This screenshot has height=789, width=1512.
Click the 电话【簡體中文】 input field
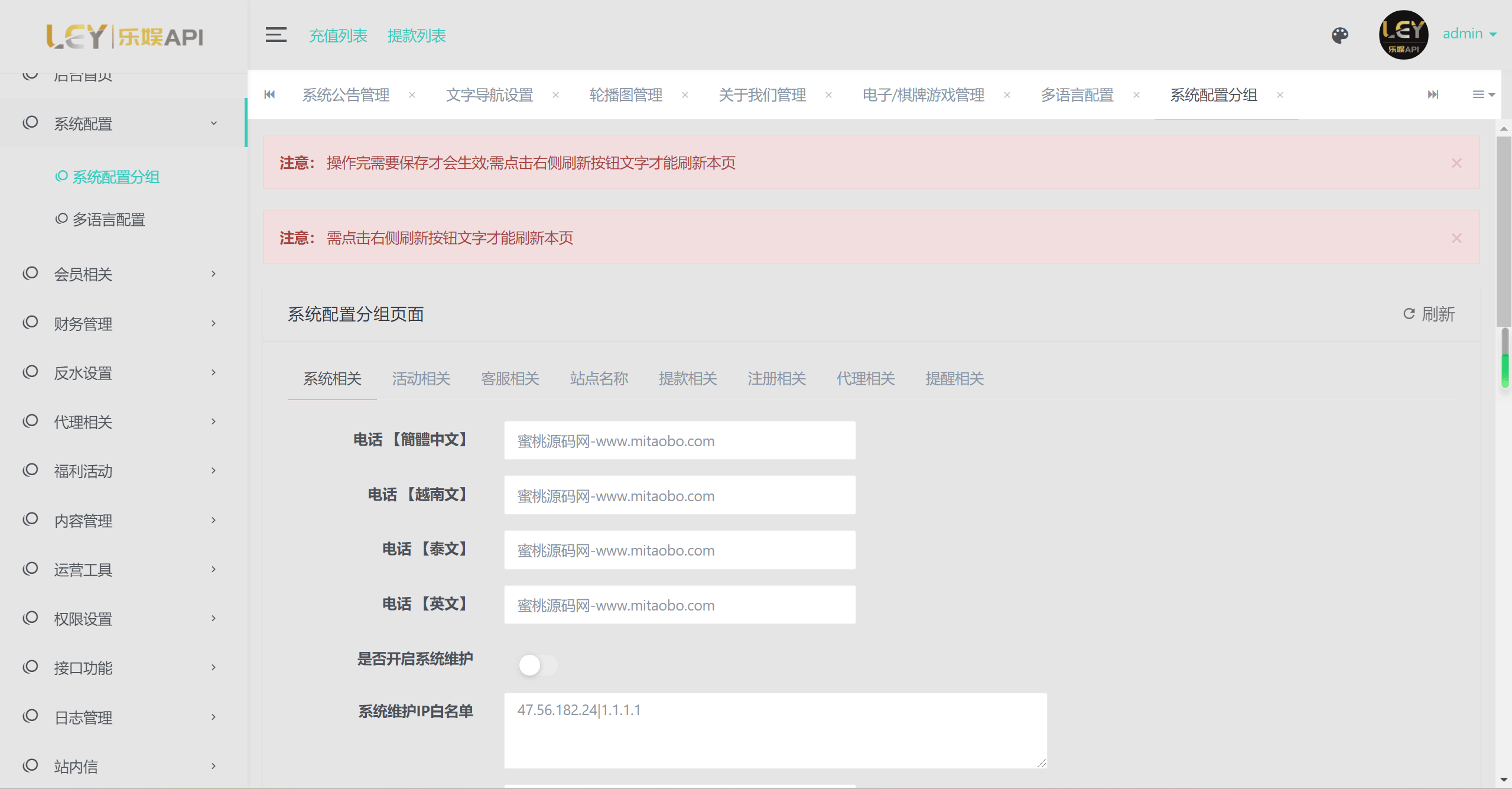click(x=679, y=440)
